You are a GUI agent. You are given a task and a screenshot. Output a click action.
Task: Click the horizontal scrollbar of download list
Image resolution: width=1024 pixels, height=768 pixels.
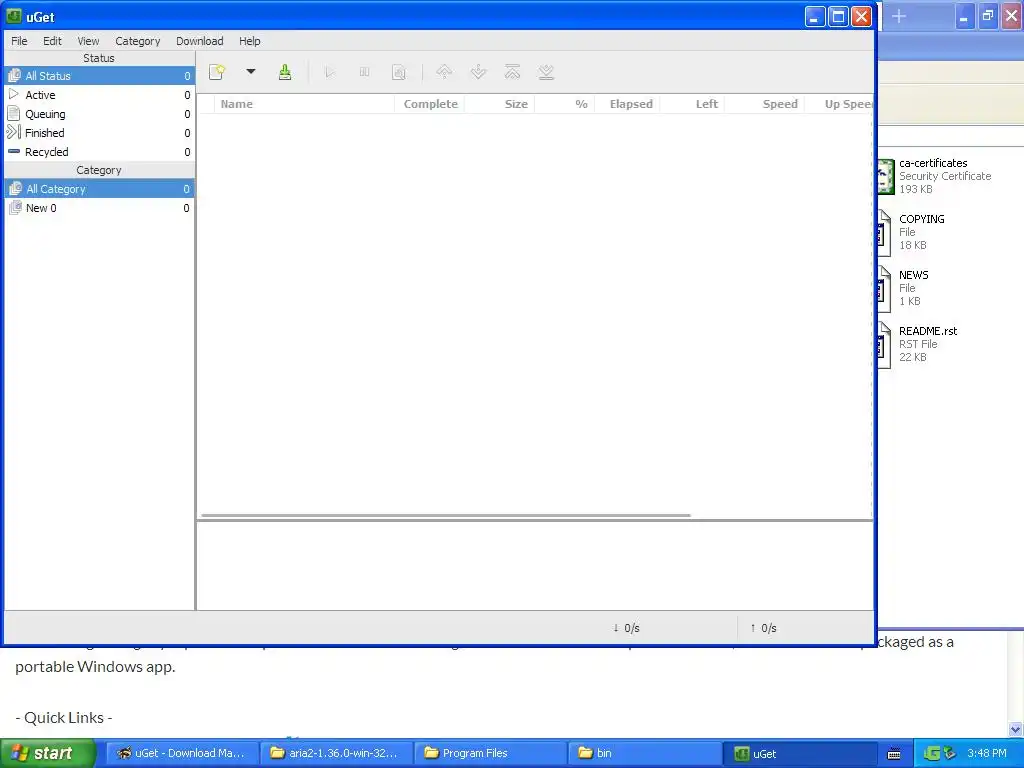click(446, 515)
